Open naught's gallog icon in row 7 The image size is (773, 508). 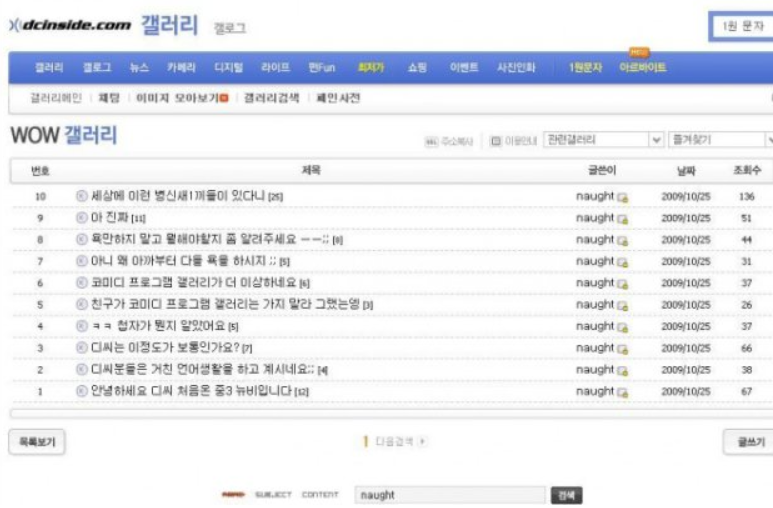click(x=623, y=263)
